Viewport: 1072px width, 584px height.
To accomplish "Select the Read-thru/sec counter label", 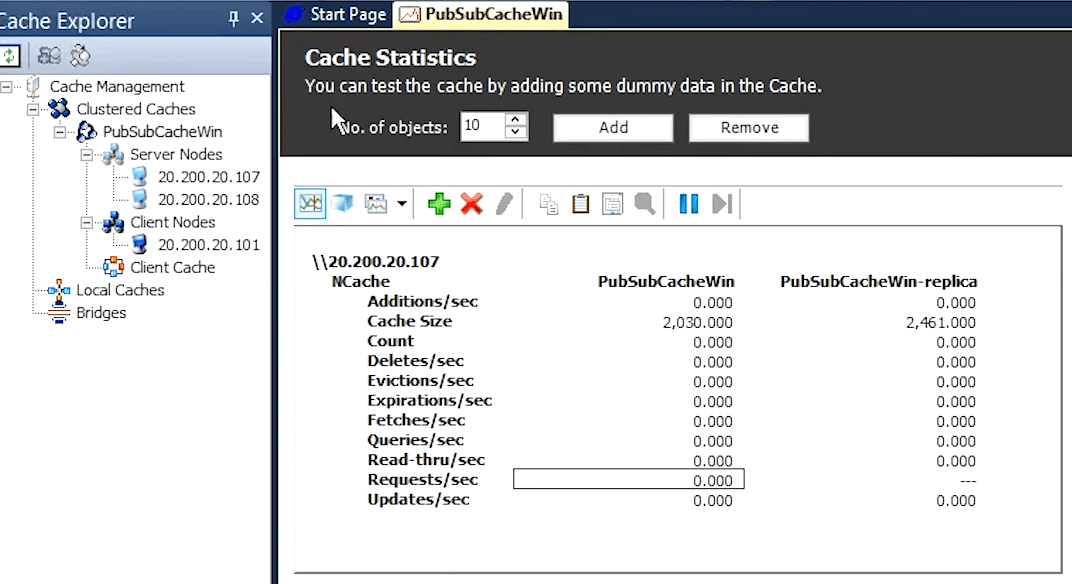I will 426,460.
